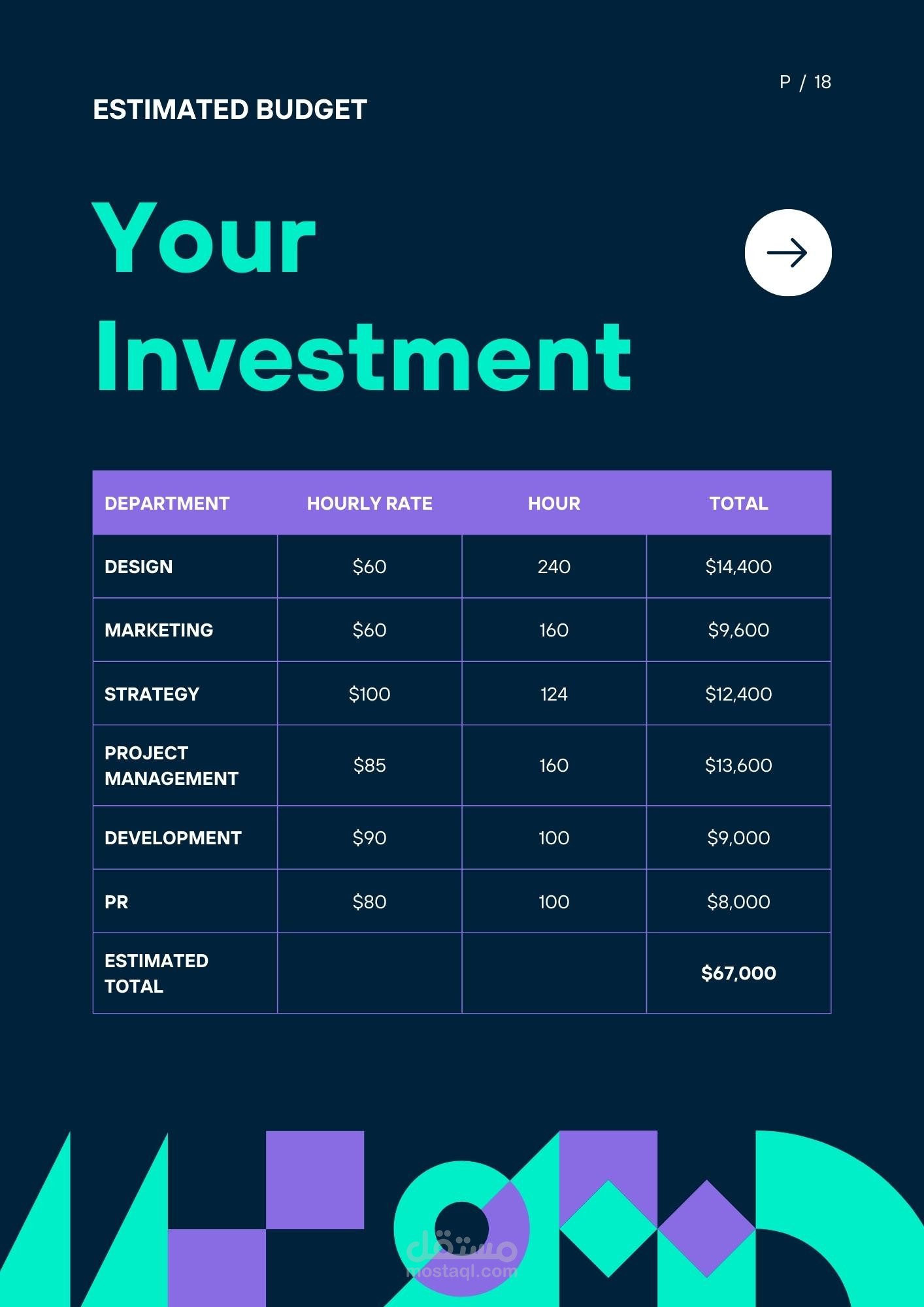Click the purple square shape at bottom

coord(315,1180)
